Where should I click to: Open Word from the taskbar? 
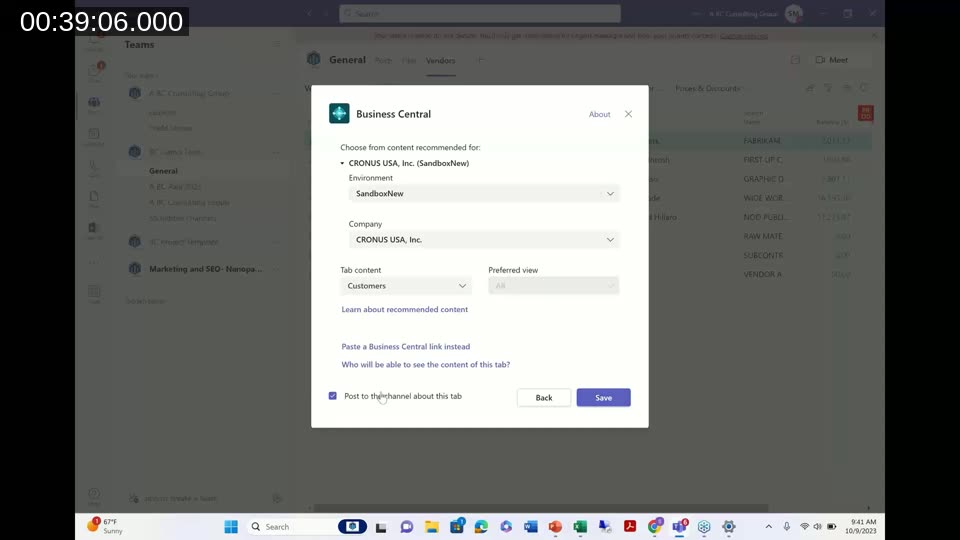[x=531, y=527]
